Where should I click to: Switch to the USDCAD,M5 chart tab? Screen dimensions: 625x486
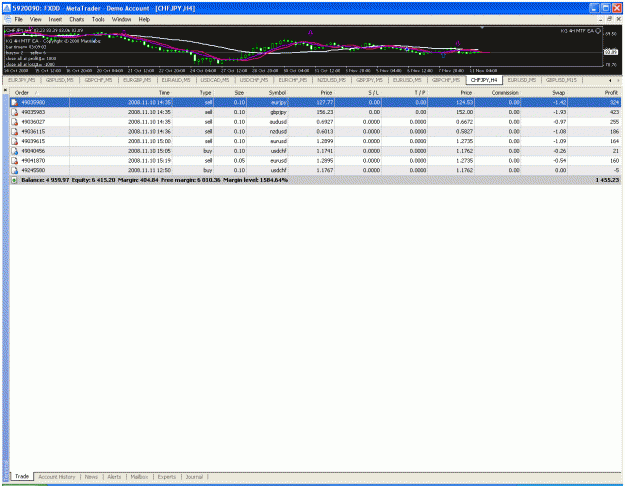[x=215, y=80]
